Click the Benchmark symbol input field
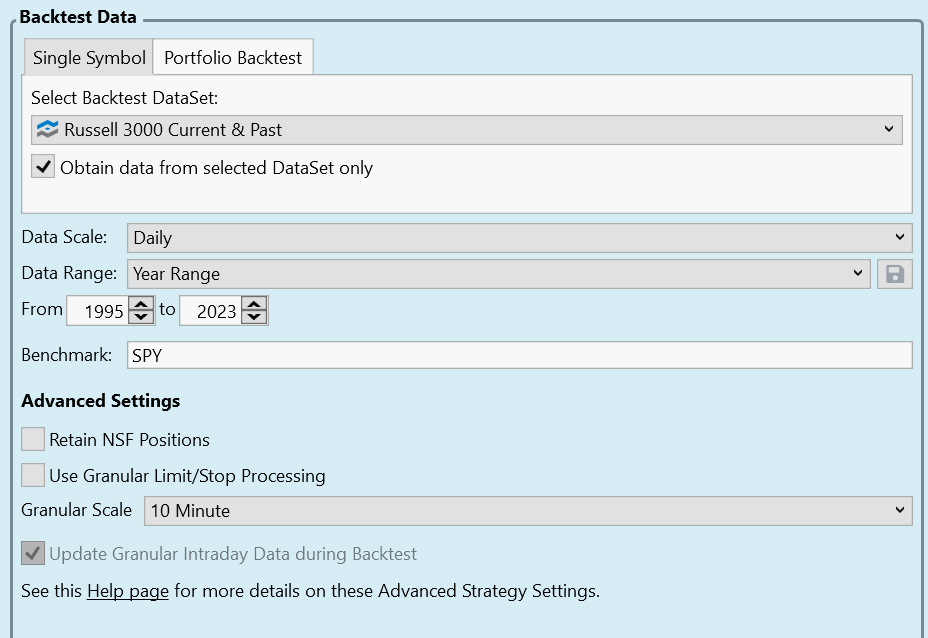The image size is (928, 638). point(519,355)
